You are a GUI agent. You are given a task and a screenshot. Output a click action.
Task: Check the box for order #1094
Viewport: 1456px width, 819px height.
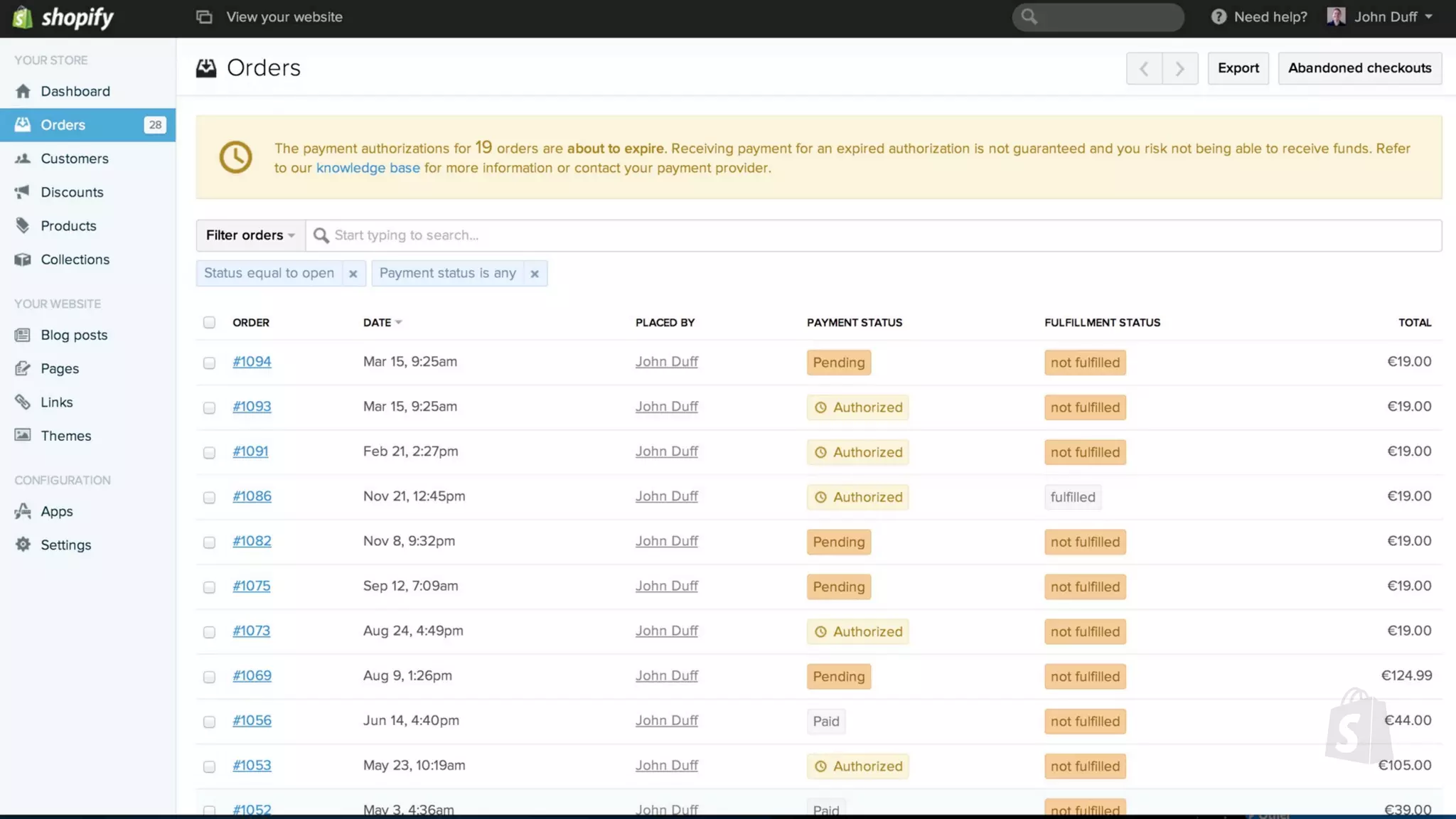209,363
